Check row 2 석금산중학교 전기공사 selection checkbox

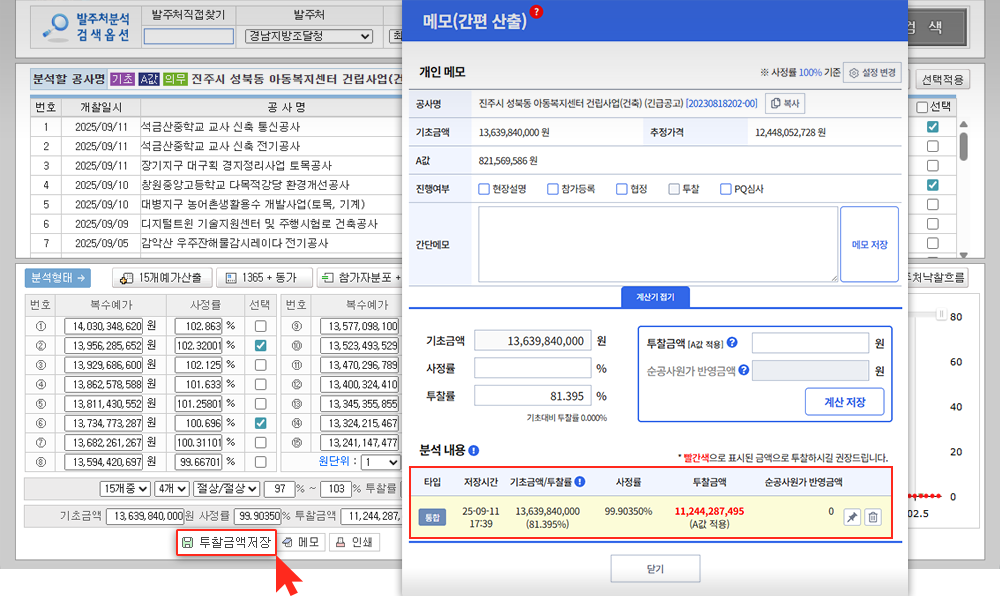point(932,146)
